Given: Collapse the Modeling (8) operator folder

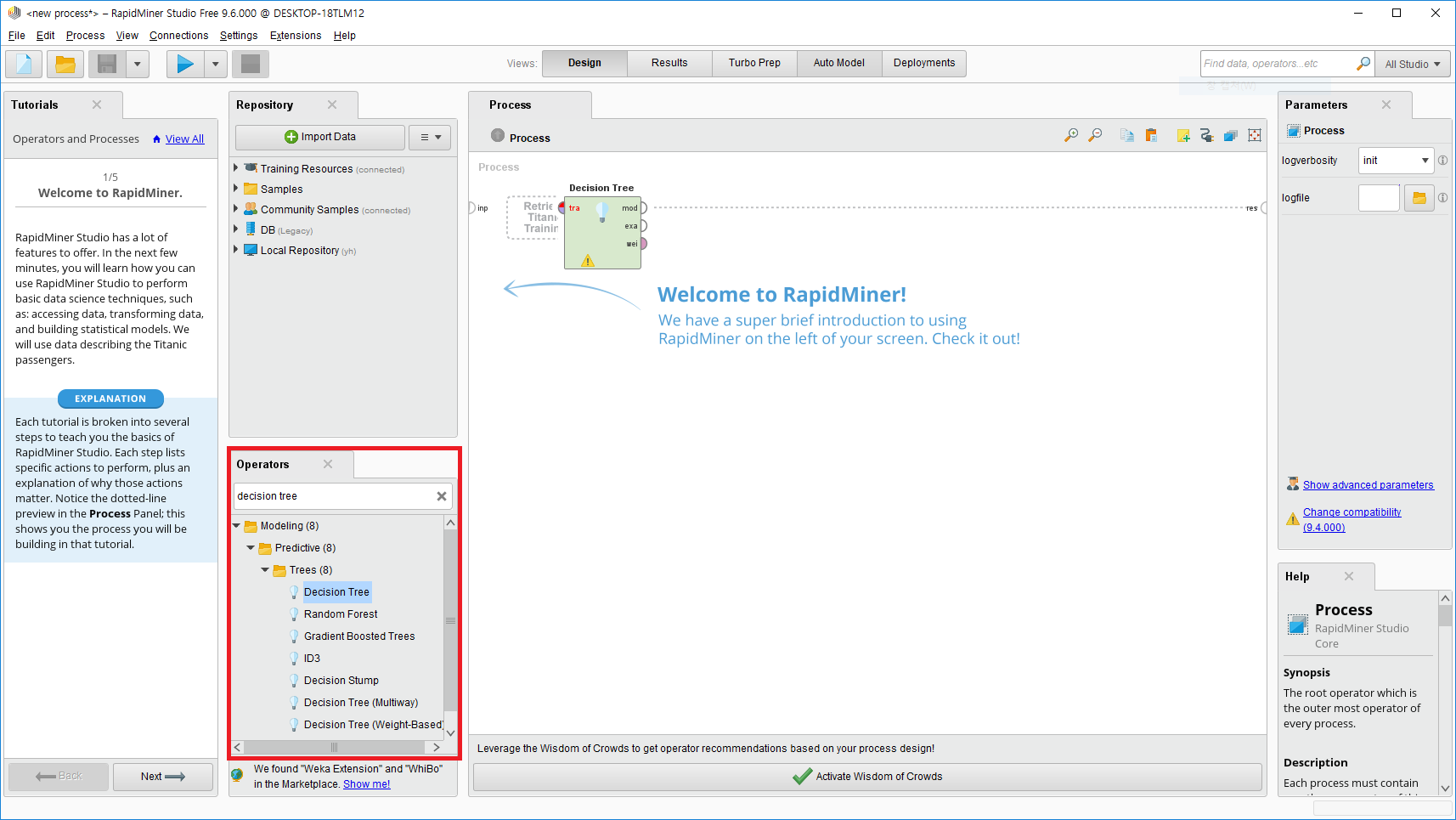Looking at the screenshot, I should click(x=237, y=526).
